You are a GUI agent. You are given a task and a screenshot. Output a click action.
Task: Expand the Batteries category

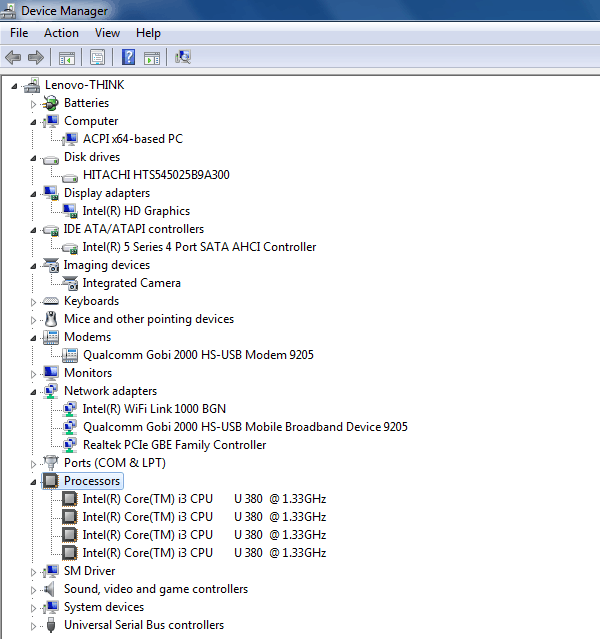33,104
